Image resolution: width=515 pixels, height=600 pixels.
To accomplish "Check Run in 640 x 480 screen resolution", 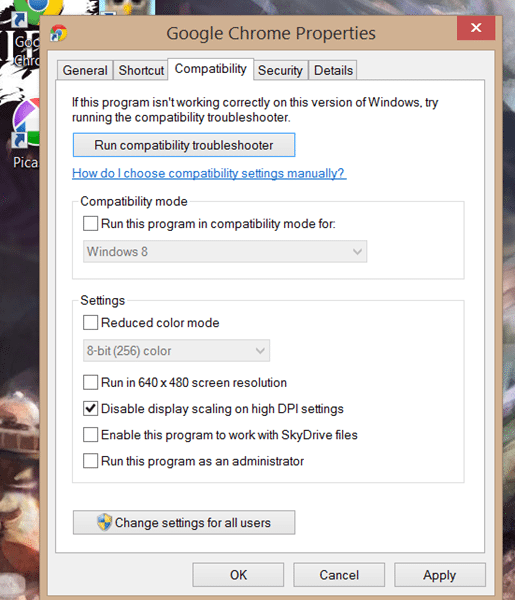I will 90,382.
